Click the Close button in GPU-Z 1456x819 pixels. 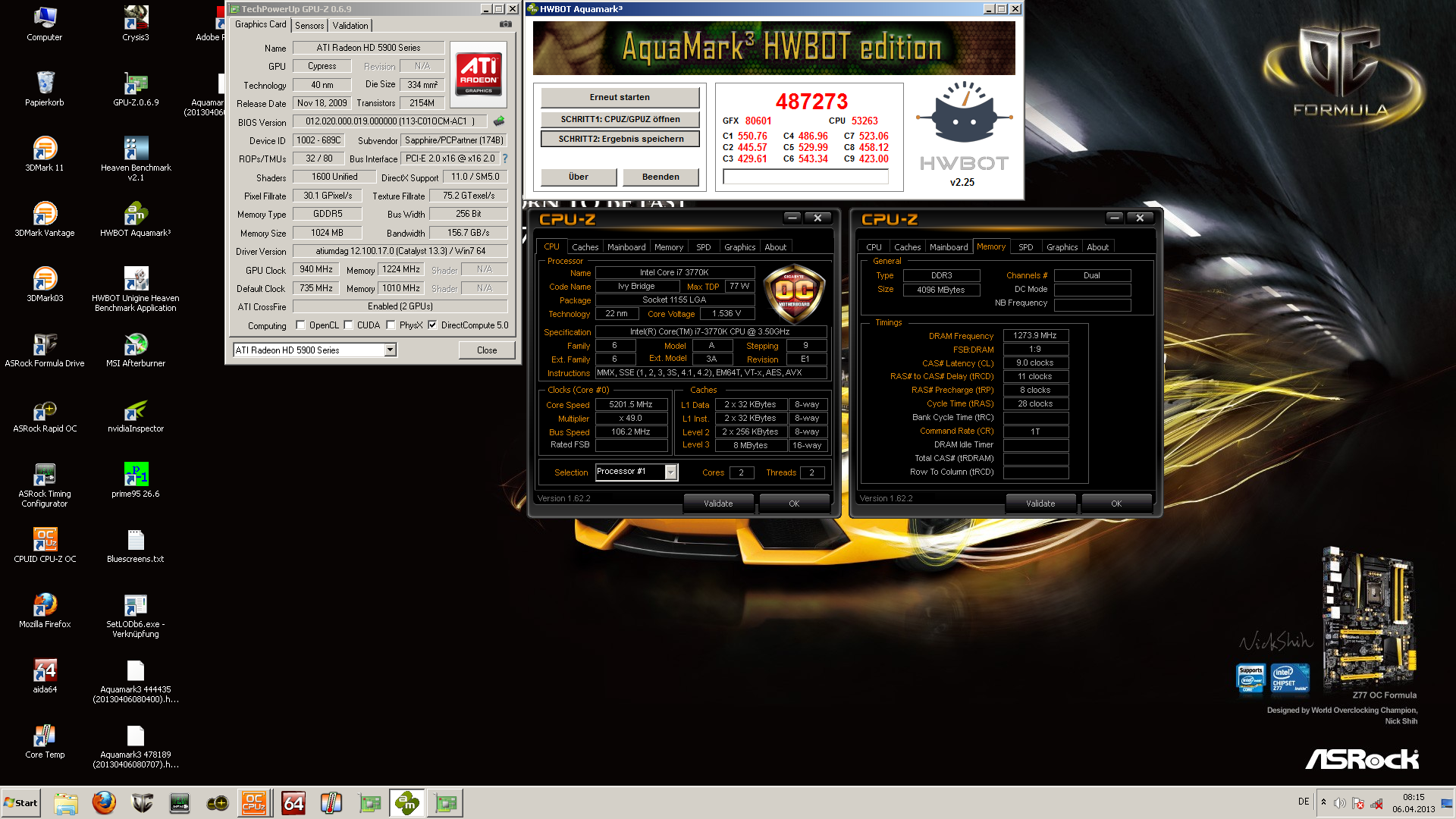(x=487, y=350)
